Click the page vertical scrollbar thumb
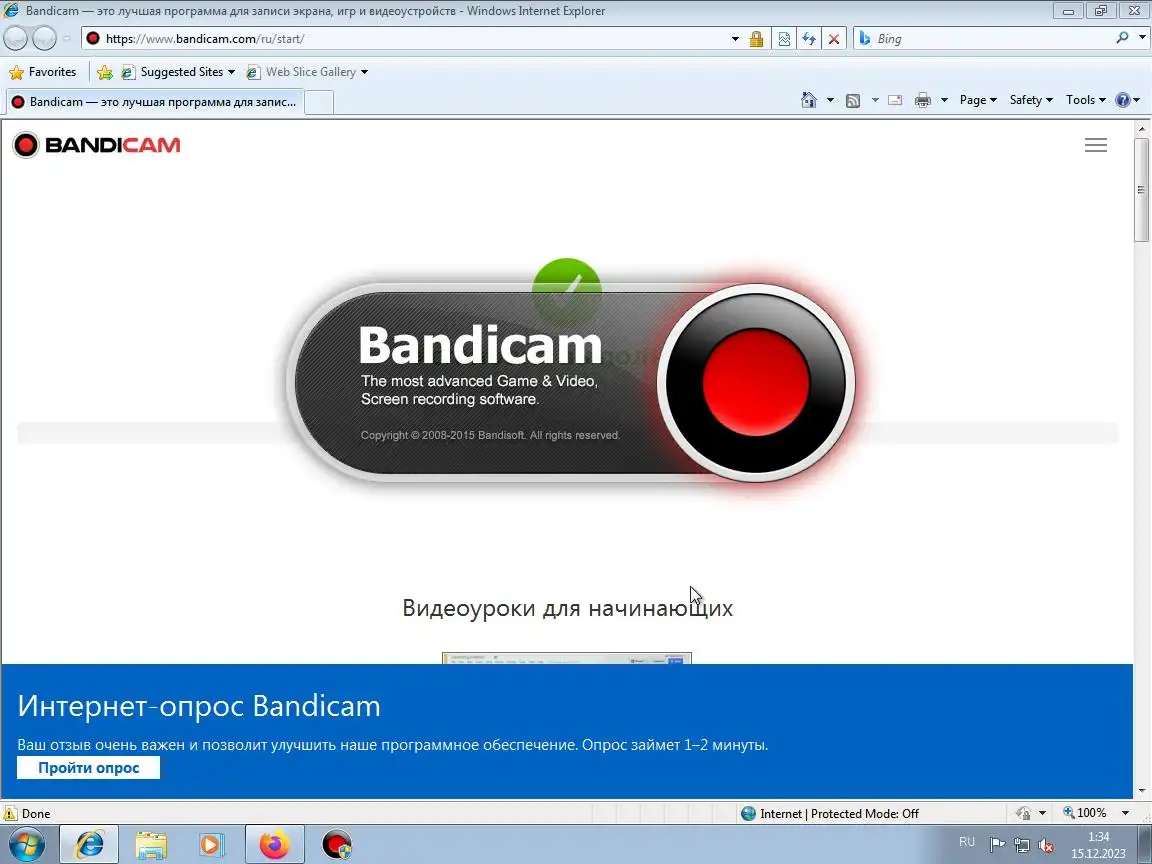This screenshot has width=1152, height=864. [x=1141, y=190]
